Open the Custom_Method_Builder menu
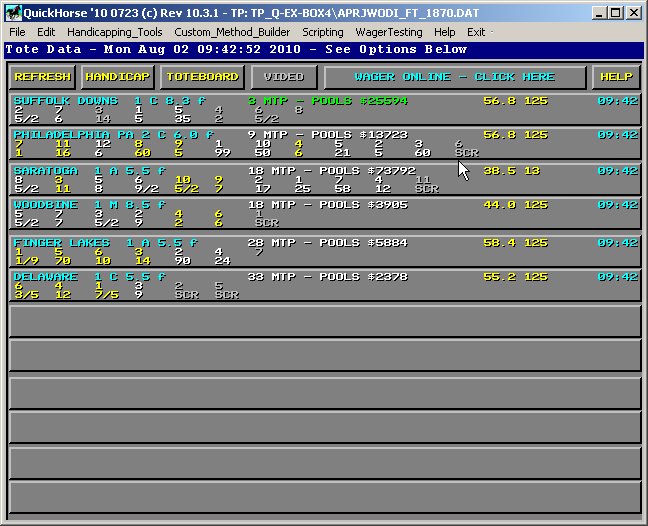This screenshot has height=526, width=648. [x=233, y=32]
